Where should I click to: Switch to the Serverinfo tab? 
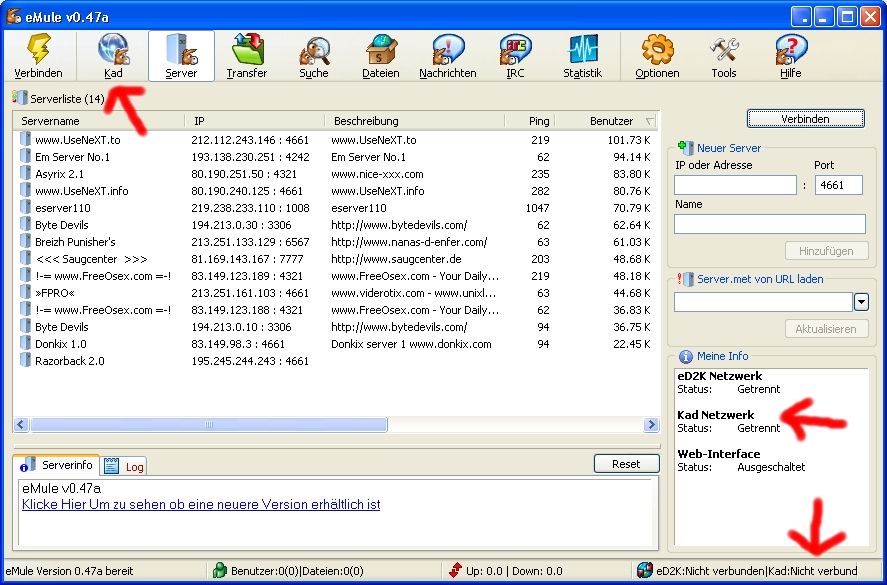click(57, 465)
